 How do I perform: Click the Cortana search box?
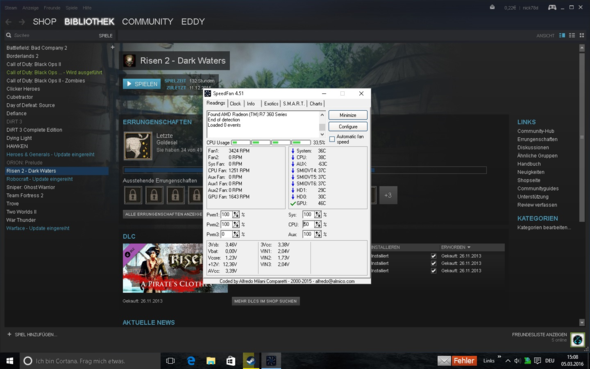(x=90, y=361)
